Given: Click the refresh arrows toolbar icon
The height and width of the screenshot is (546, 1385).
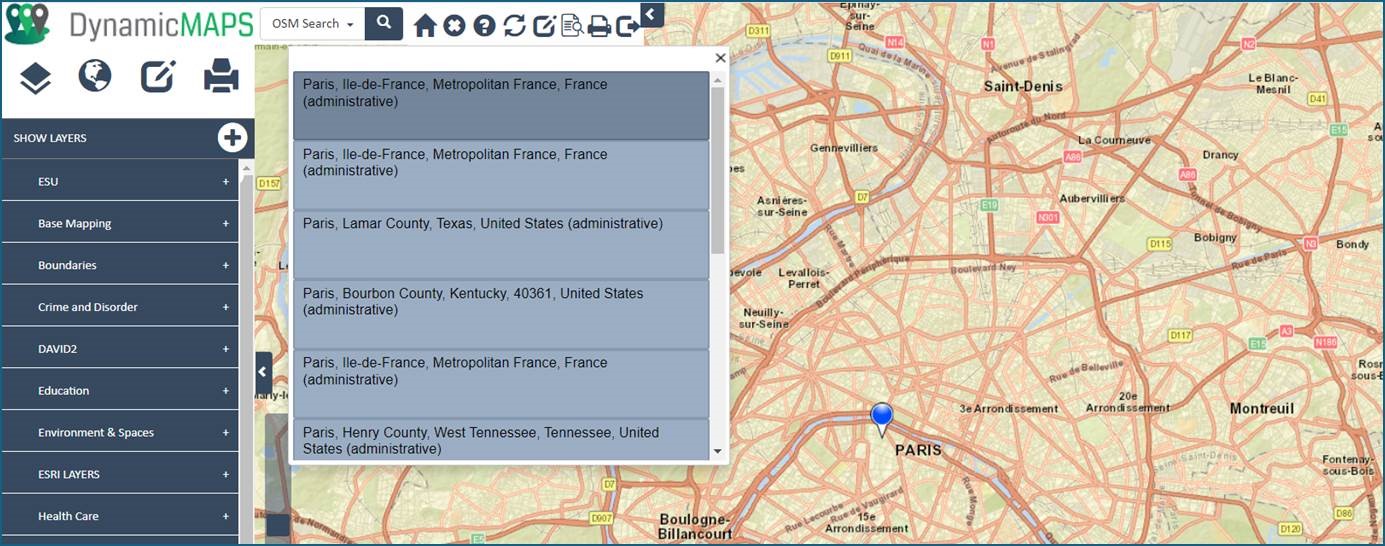Looking at the screenshot, I should point(514,25).
